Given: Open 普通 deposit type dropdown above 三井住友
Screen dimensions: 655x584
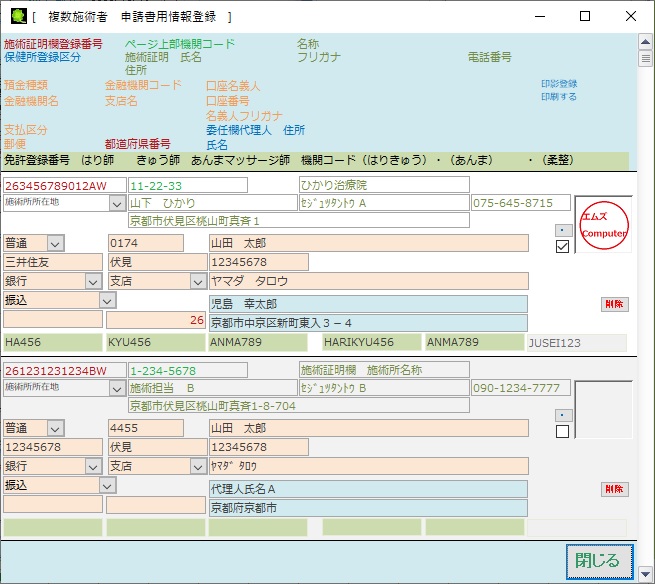Looking at the screenshot, I should point(56,244).
